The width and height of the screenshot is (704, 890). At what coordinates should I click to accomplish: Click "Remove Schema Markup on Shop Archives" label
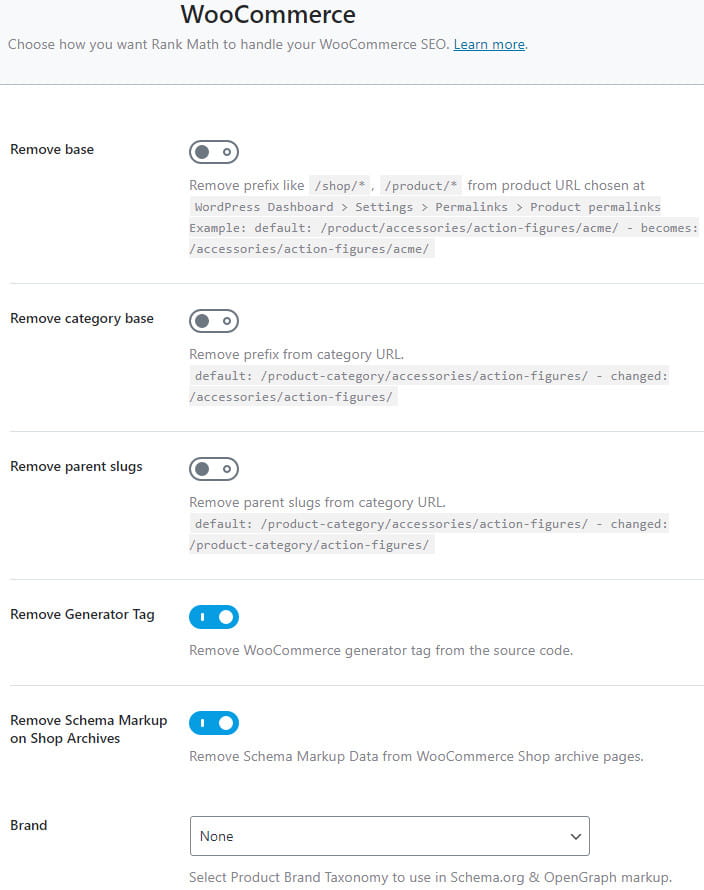point(88,729)
